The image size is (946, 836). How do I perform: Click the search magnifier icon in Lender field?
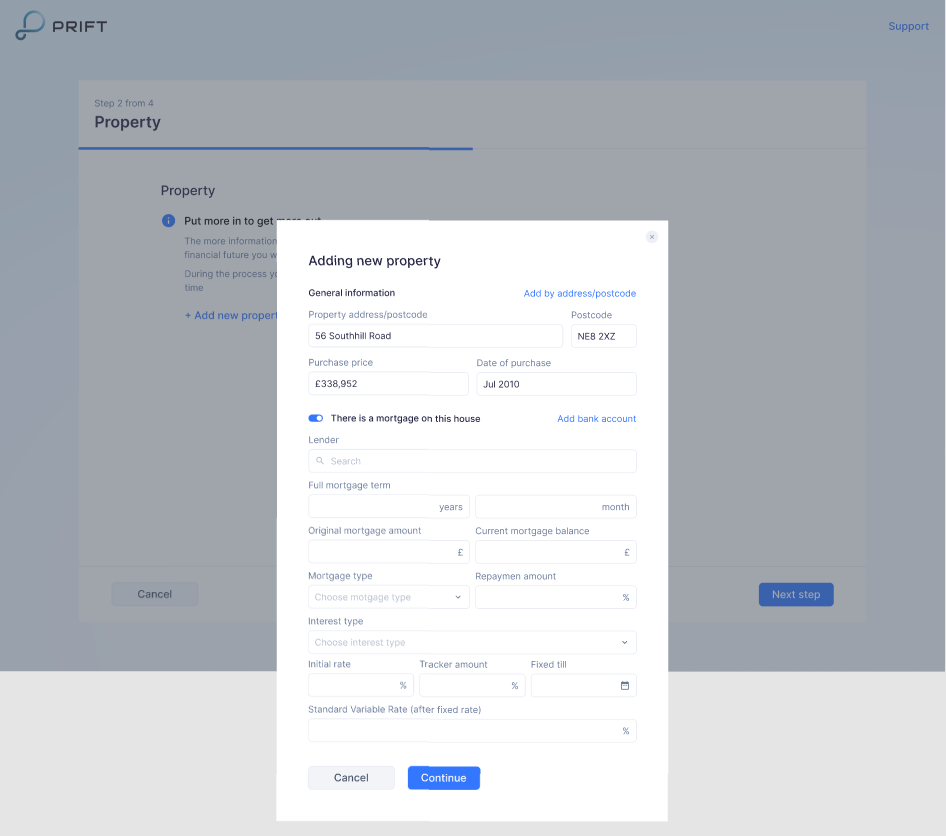[x=320, y=461]
